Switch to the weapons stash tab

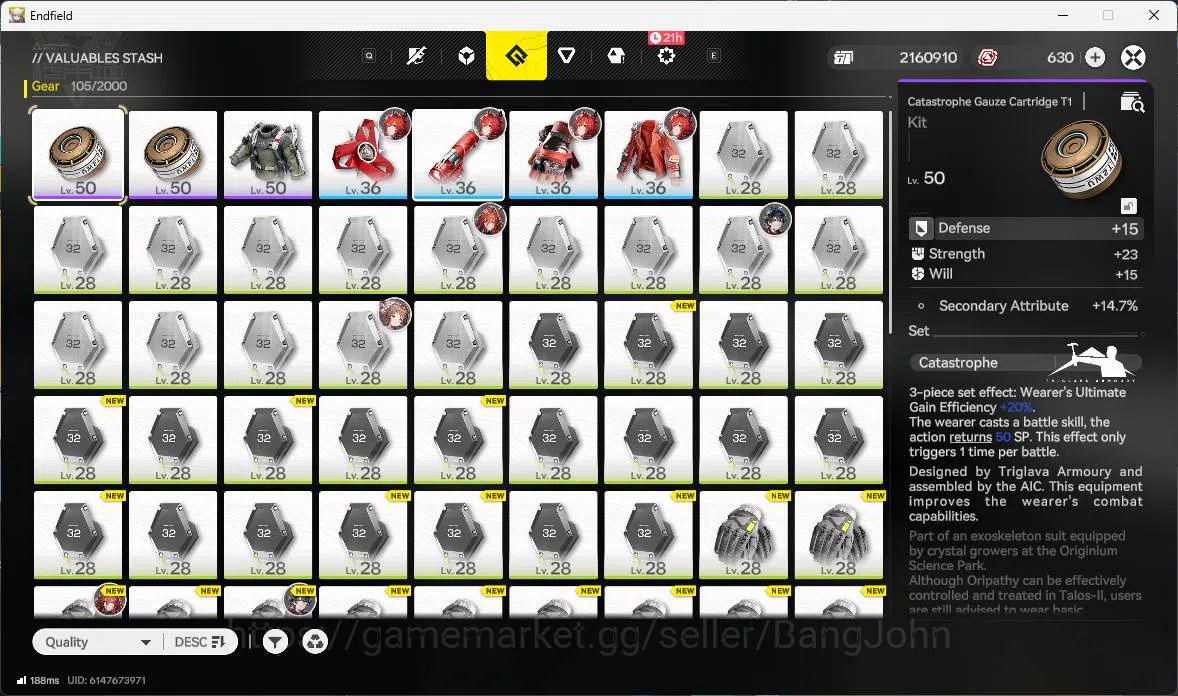pyautogui.click(x=416, y=56)
